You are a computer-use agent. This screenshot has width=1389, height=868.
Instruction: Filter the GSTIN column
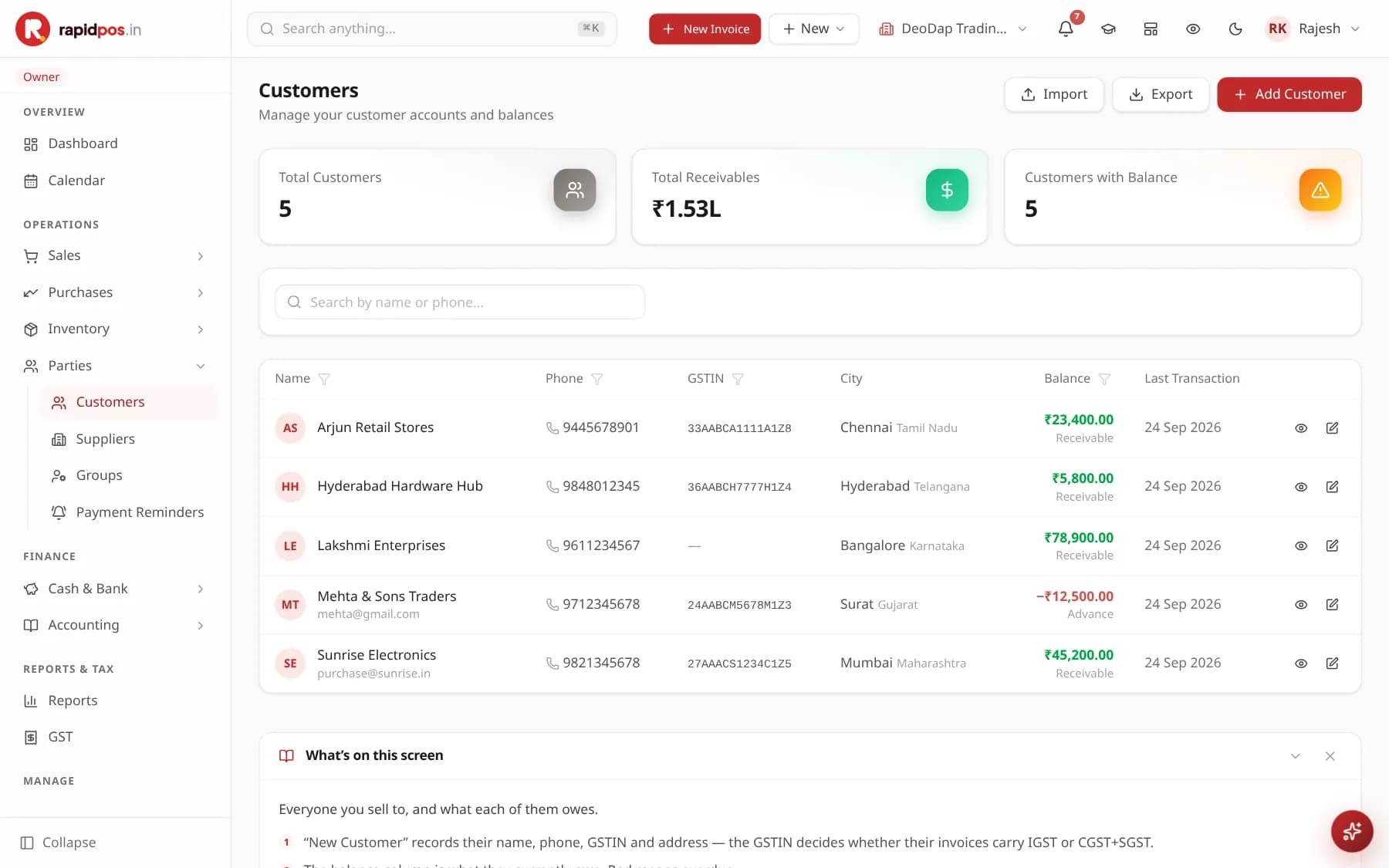(x=738, y=379)
